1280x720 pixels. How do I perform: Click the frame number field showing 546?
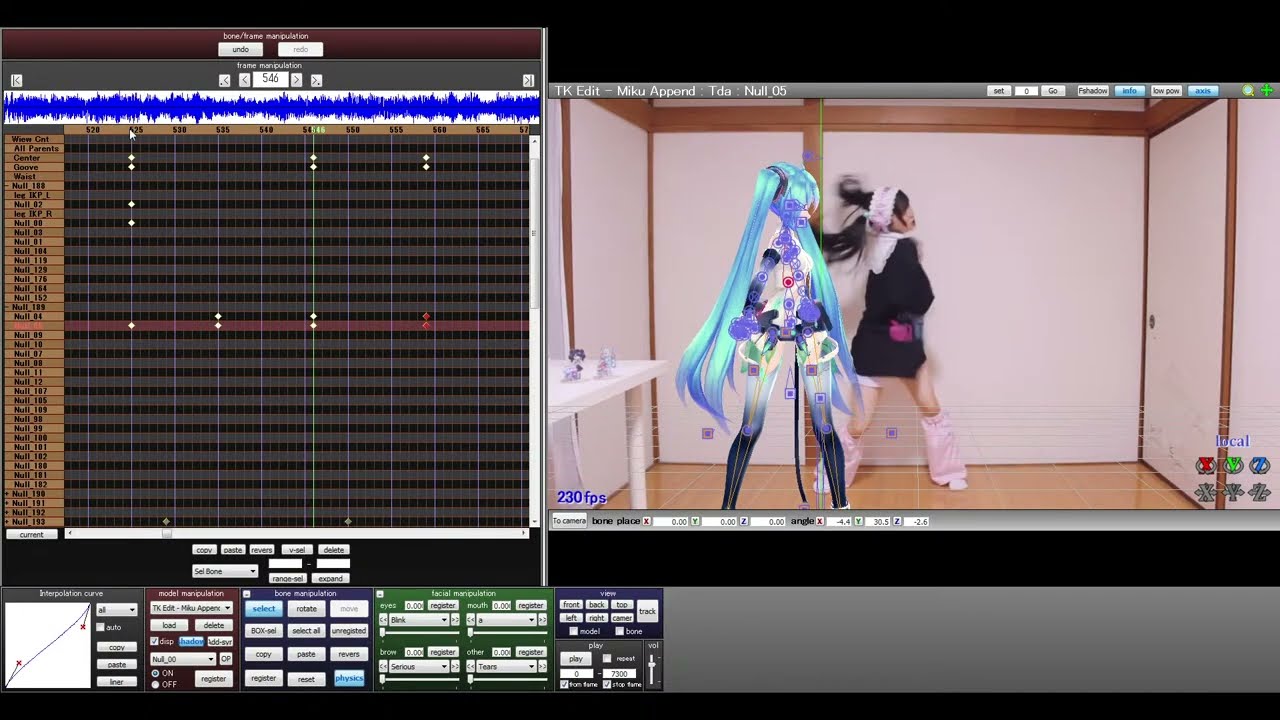tap(270, 79)
